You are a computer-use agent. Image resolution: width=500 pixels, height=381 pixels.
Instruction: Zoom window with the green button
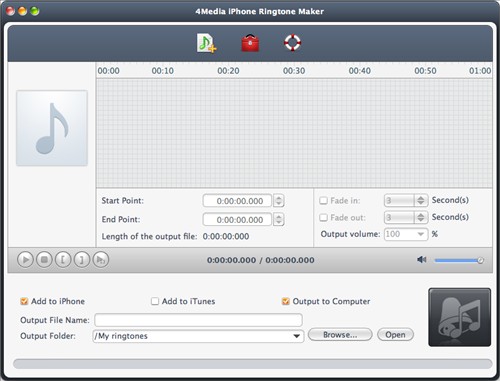point(35,11)
